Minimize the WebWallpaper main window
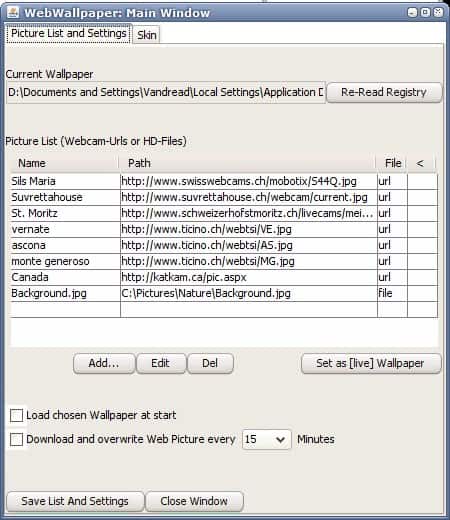 (412, 12)
